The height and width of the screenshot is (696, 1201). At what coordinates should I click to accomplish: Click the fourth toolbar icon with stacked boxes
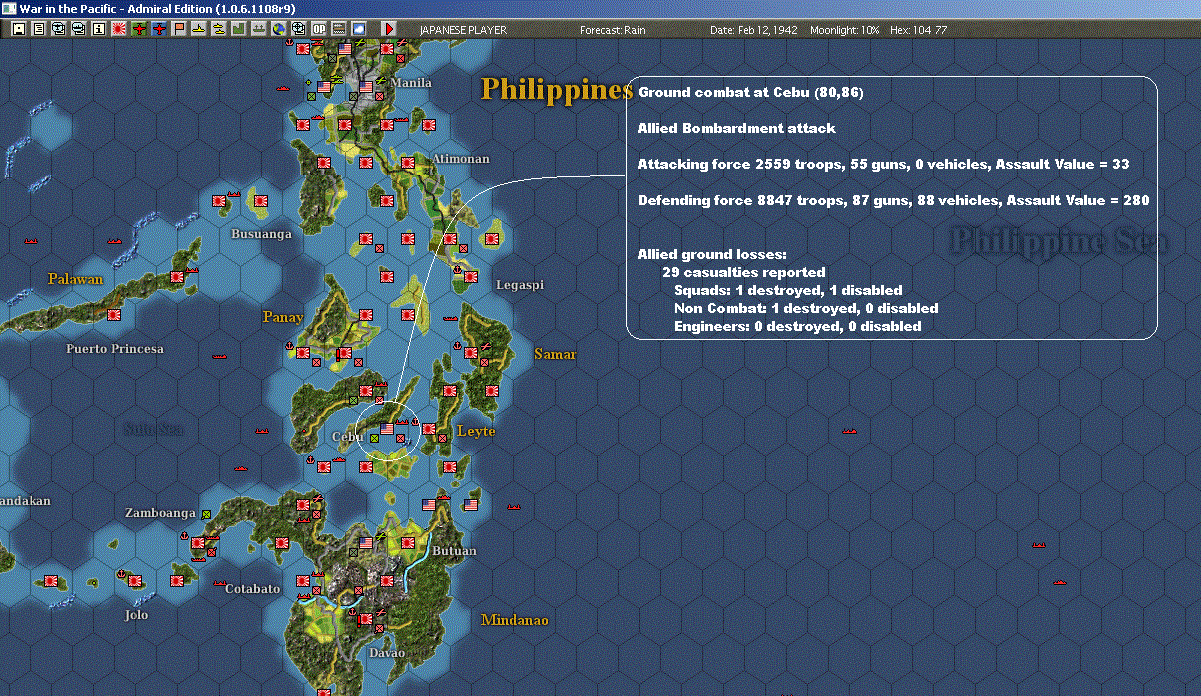78,29
